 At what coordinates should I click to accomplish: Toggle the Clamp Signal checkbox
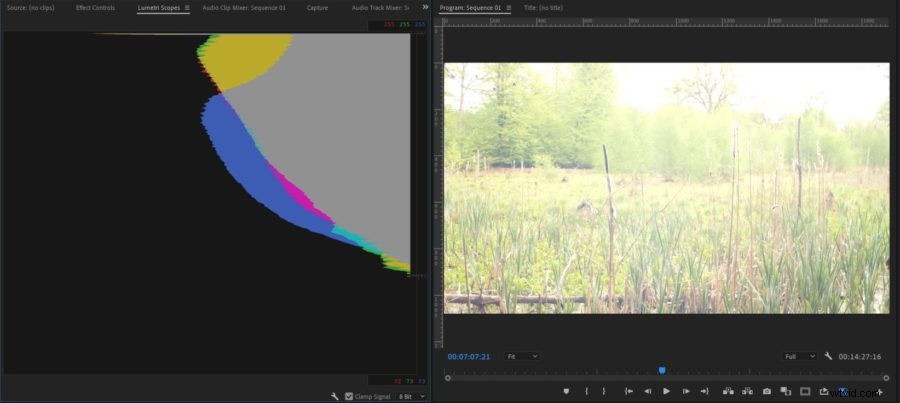pos(348,396)
